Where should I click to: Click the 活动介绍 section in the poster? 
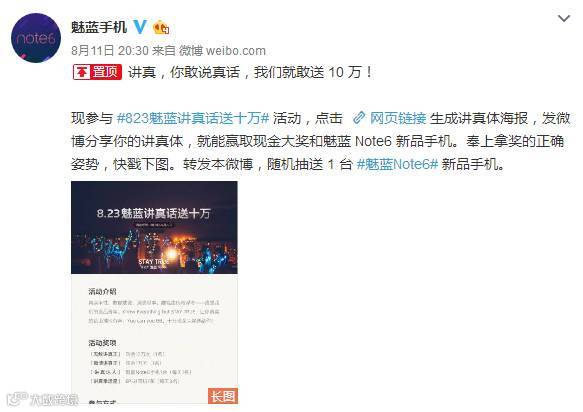(x=102, y=291)
